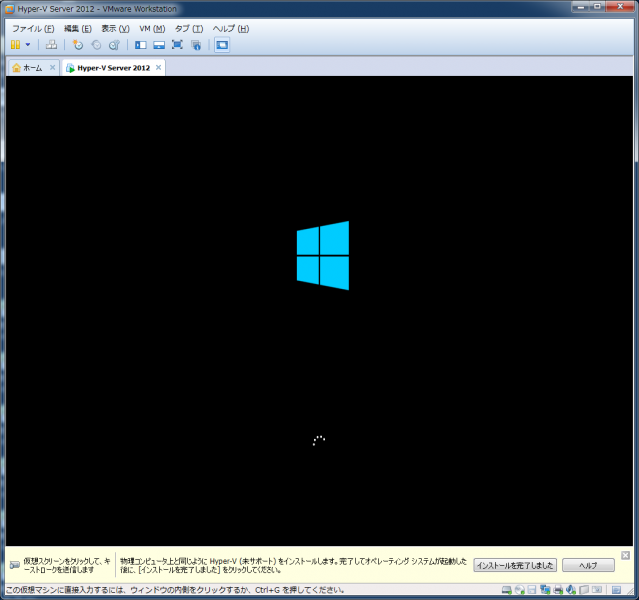The width and height of the screenshot is (639, 600).
Task: Send Ctrl+Alt+Del using the toolbar icon
Action: [x=51, y=44]
